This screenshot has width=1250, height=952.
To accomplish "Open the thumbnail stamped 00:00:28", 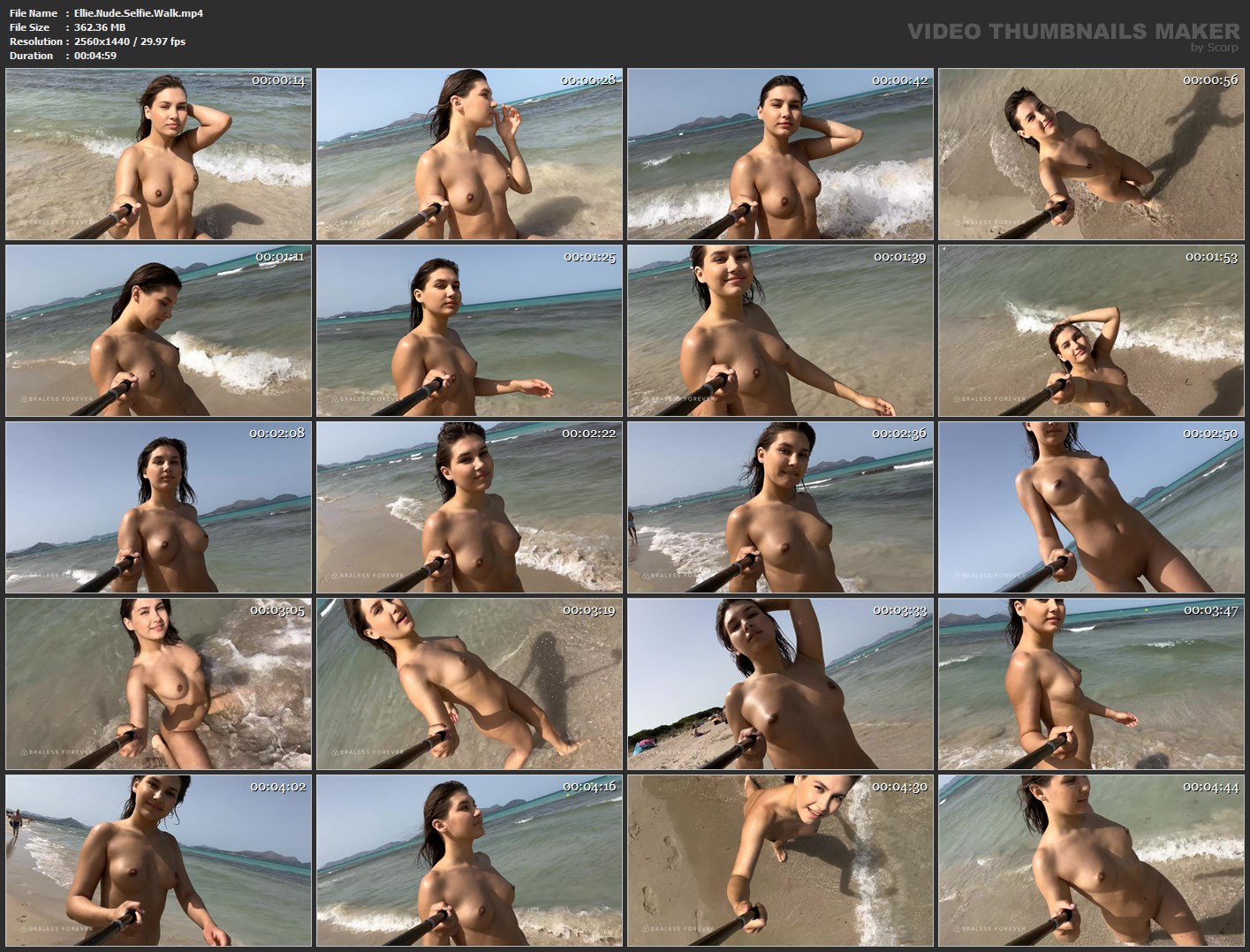I will pos(470,154).
